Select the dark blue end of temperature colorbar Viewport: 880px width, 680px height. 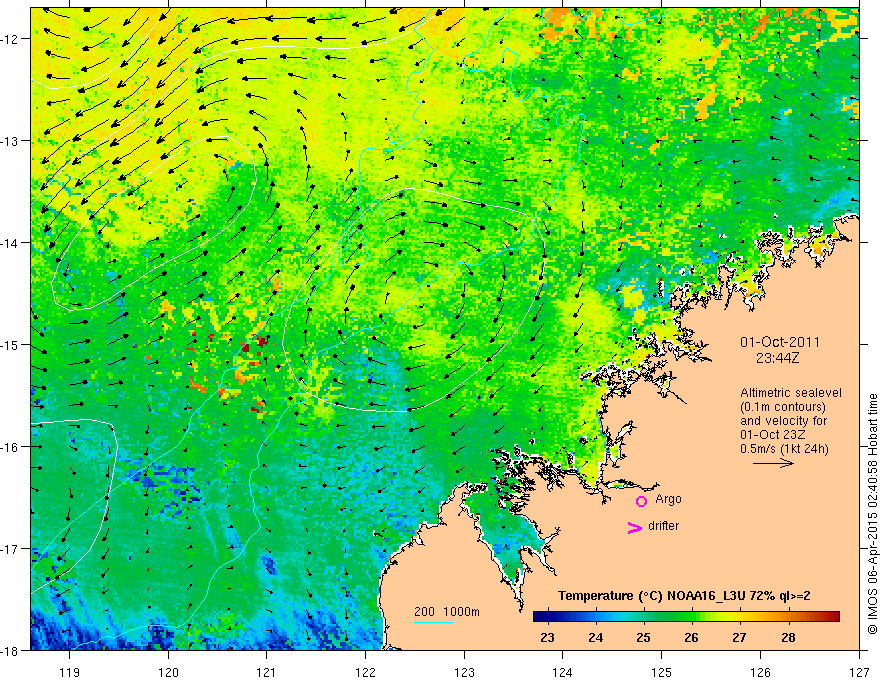pos(540,617)
